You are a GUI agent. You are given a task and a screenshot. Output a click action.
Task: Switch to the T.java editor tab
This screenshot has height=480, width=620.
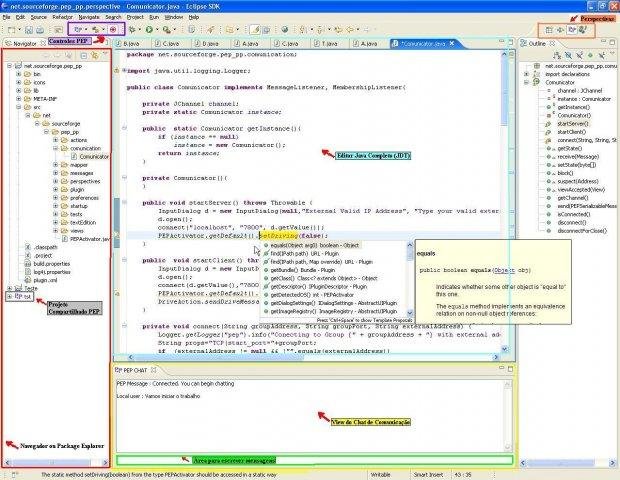coord(327,43)
